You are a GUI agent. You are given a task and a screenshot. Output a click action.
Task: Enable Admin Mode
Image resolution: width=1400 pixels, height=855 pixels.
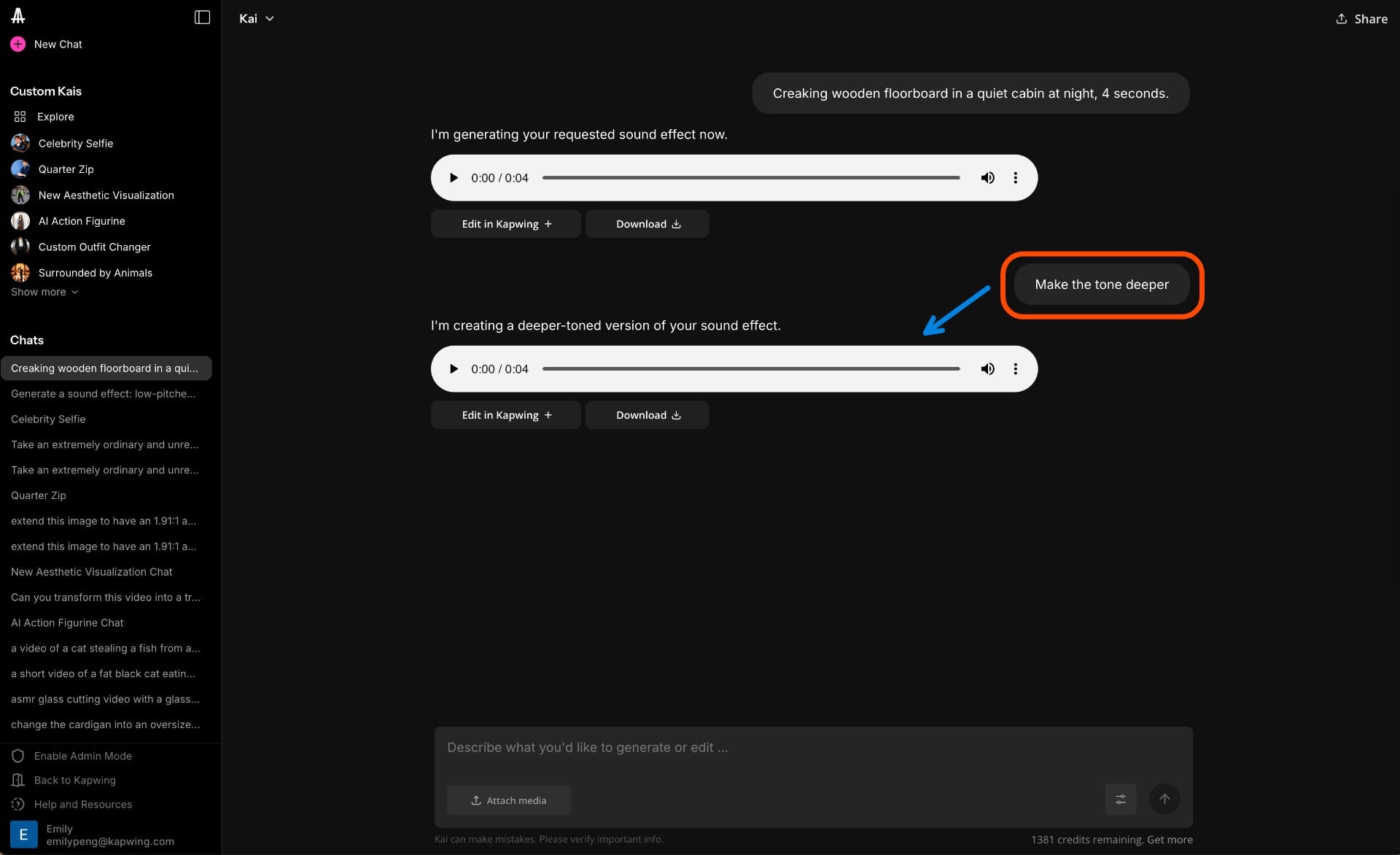[82, 755]
